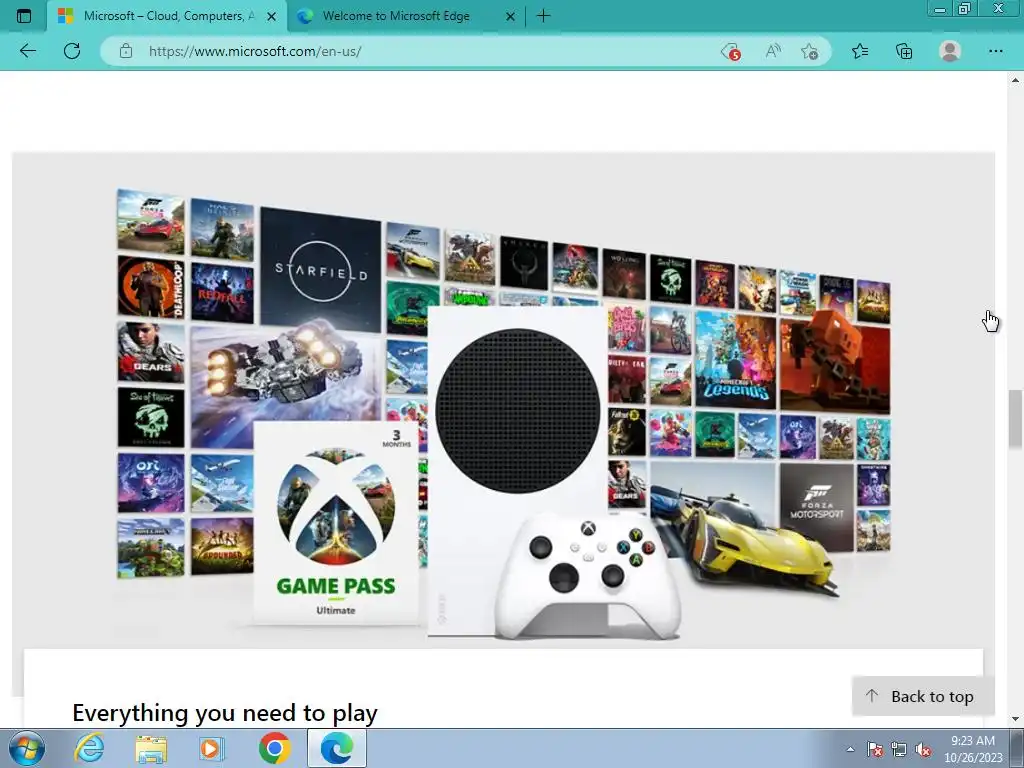
Task: Open the Collections panel
Action: 904,51
